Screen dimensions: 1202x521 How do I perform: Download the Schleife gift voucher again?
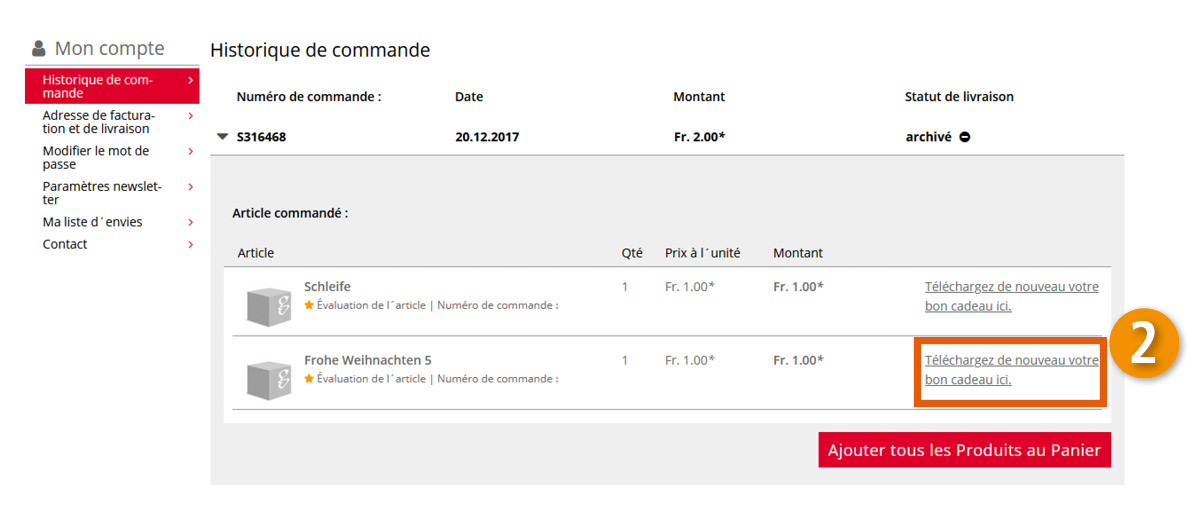click(1011, 296)
